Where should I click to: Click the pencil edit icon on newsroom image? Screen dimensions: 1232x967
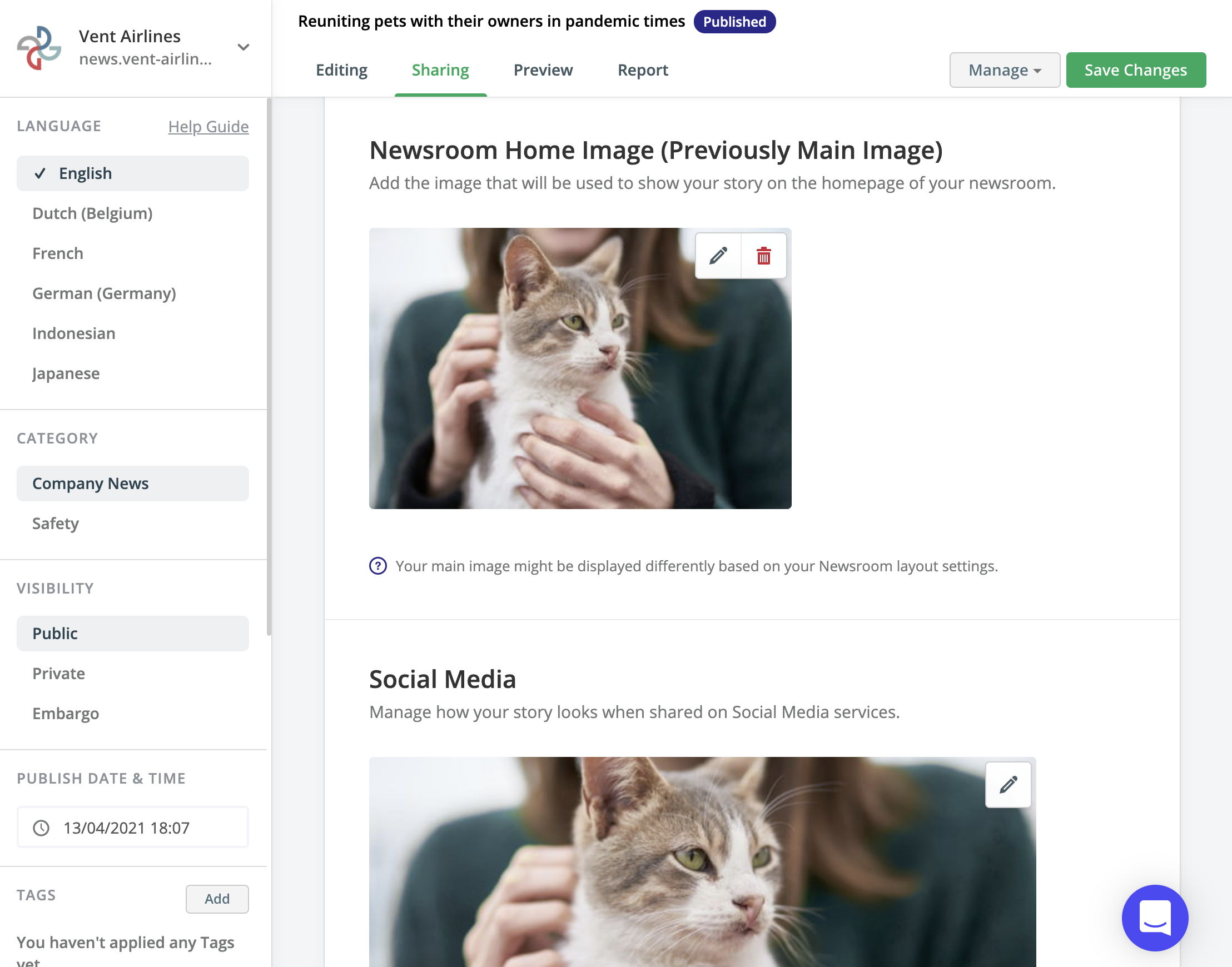(719, 256)
